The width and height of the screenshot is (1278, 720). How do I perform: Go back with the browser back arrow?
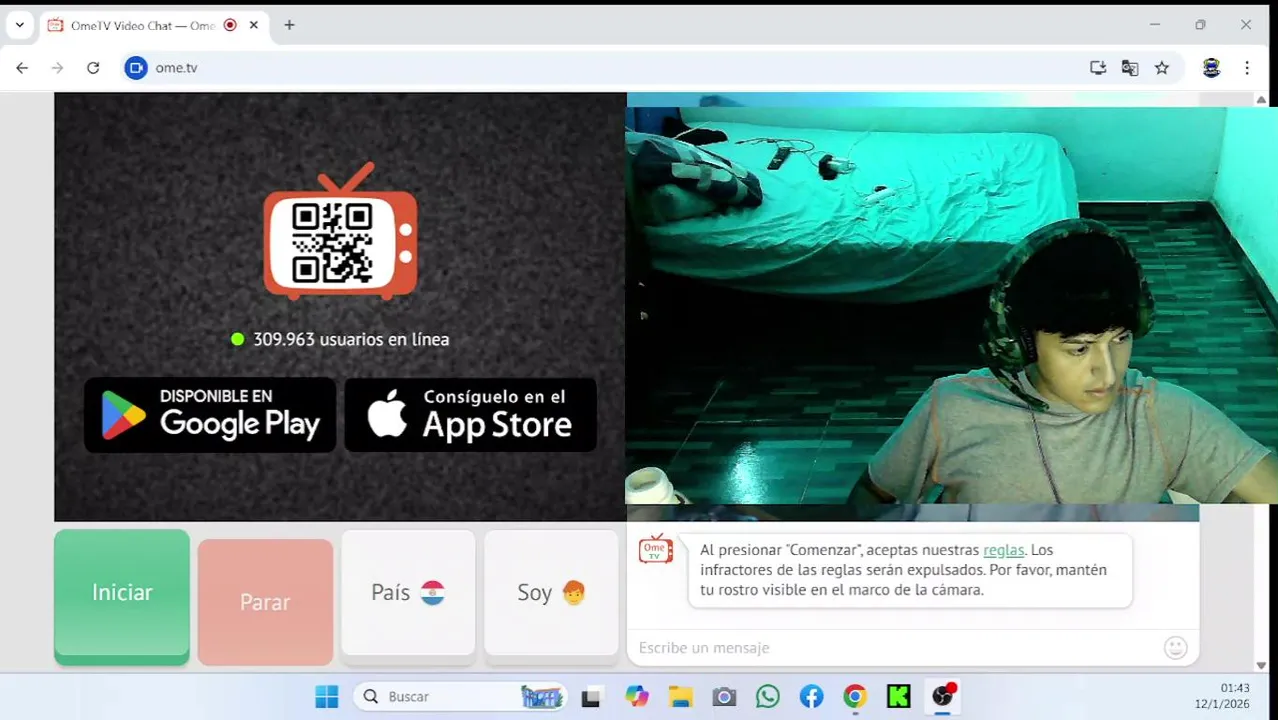tap(22, 68)
